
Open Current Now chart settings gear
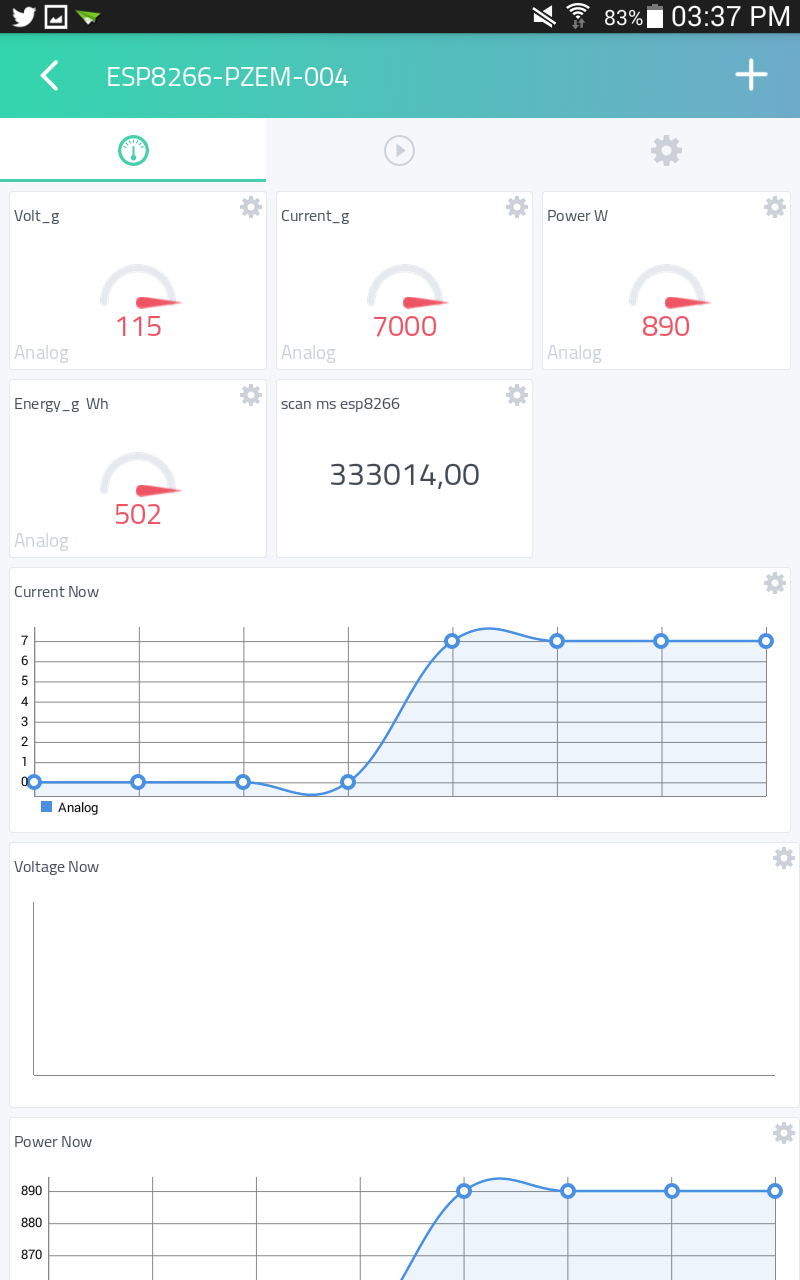click(775, 583)
